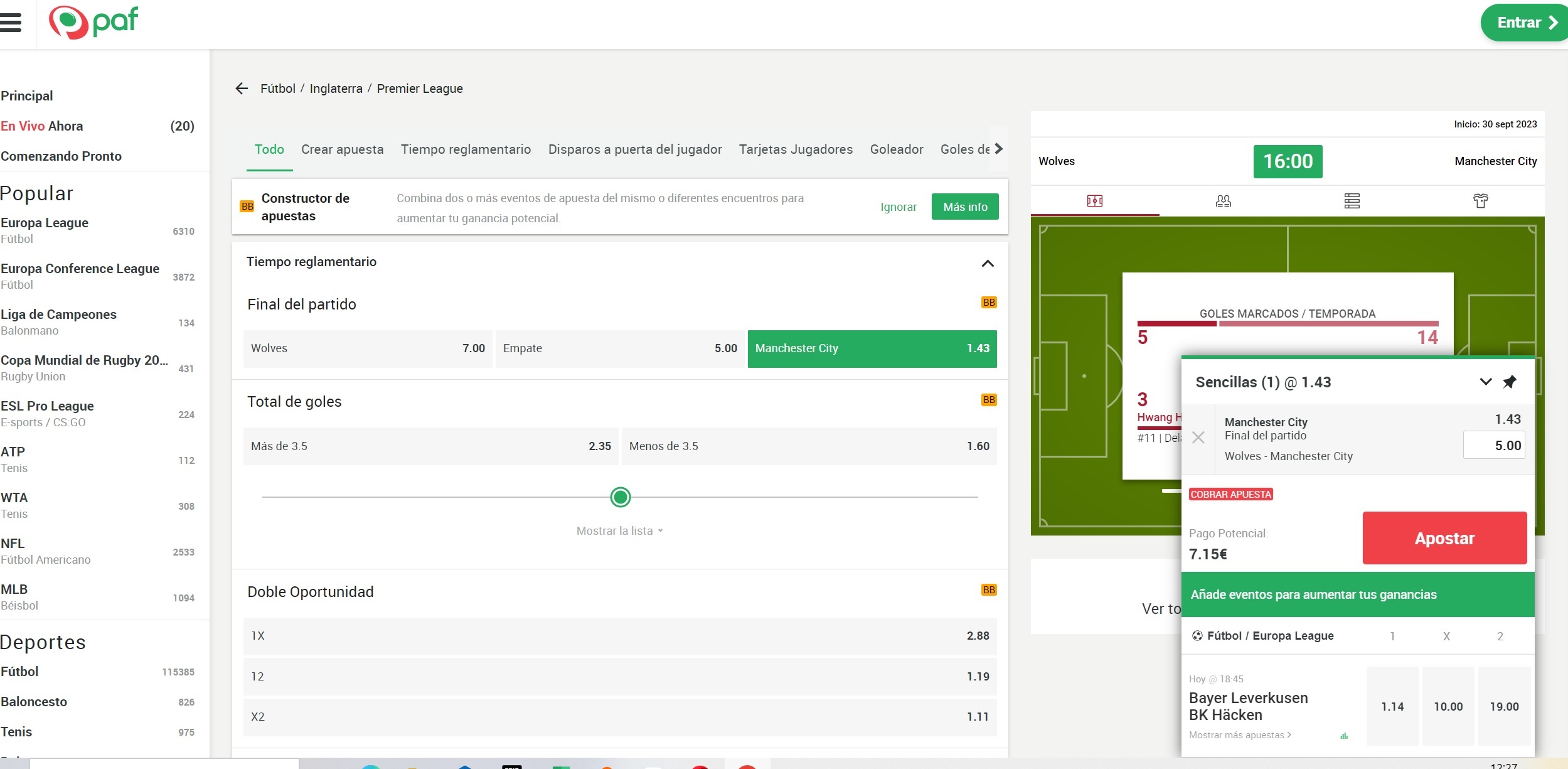
Task: Open the pitch view icon tab
Action: point(1095,201)
